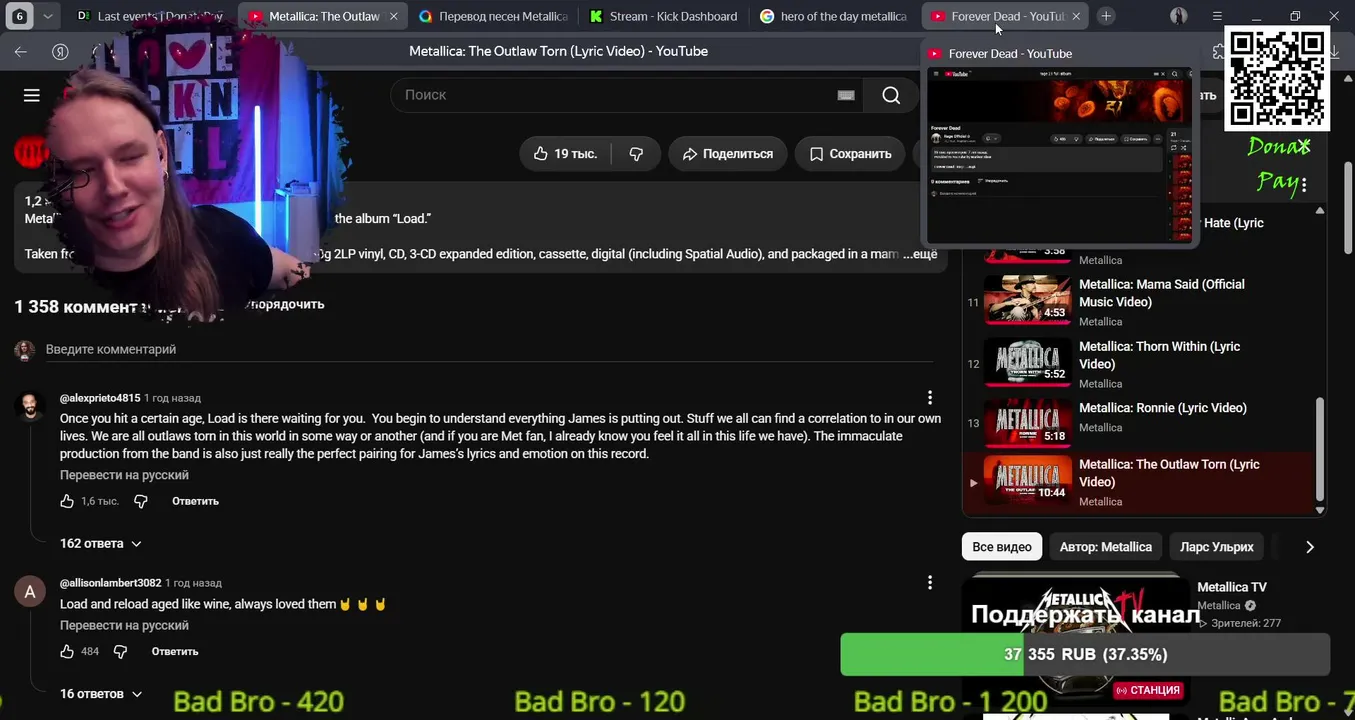Like the comment with 484 likes
1355x720 pixels.
pos(67,651)
